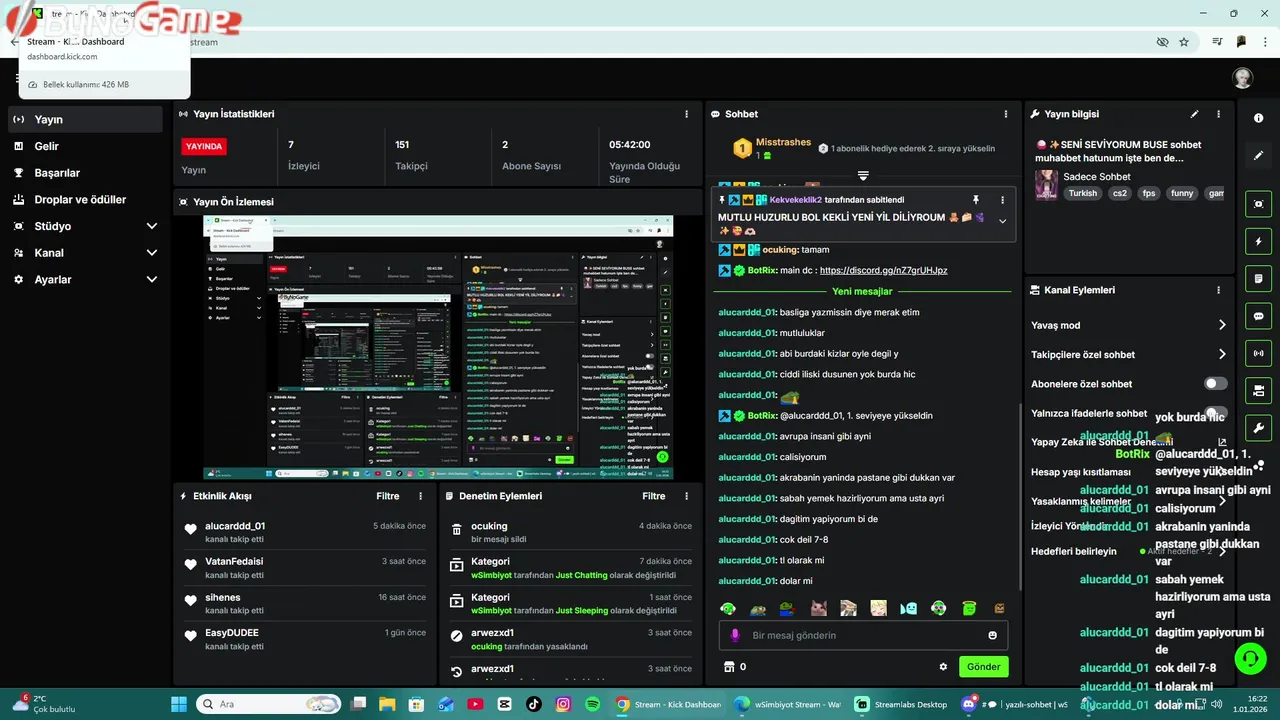This screenshot has height=720, width=1280.
Task: Click the chat bubble icon on right rail
Action: (1258, 316)
